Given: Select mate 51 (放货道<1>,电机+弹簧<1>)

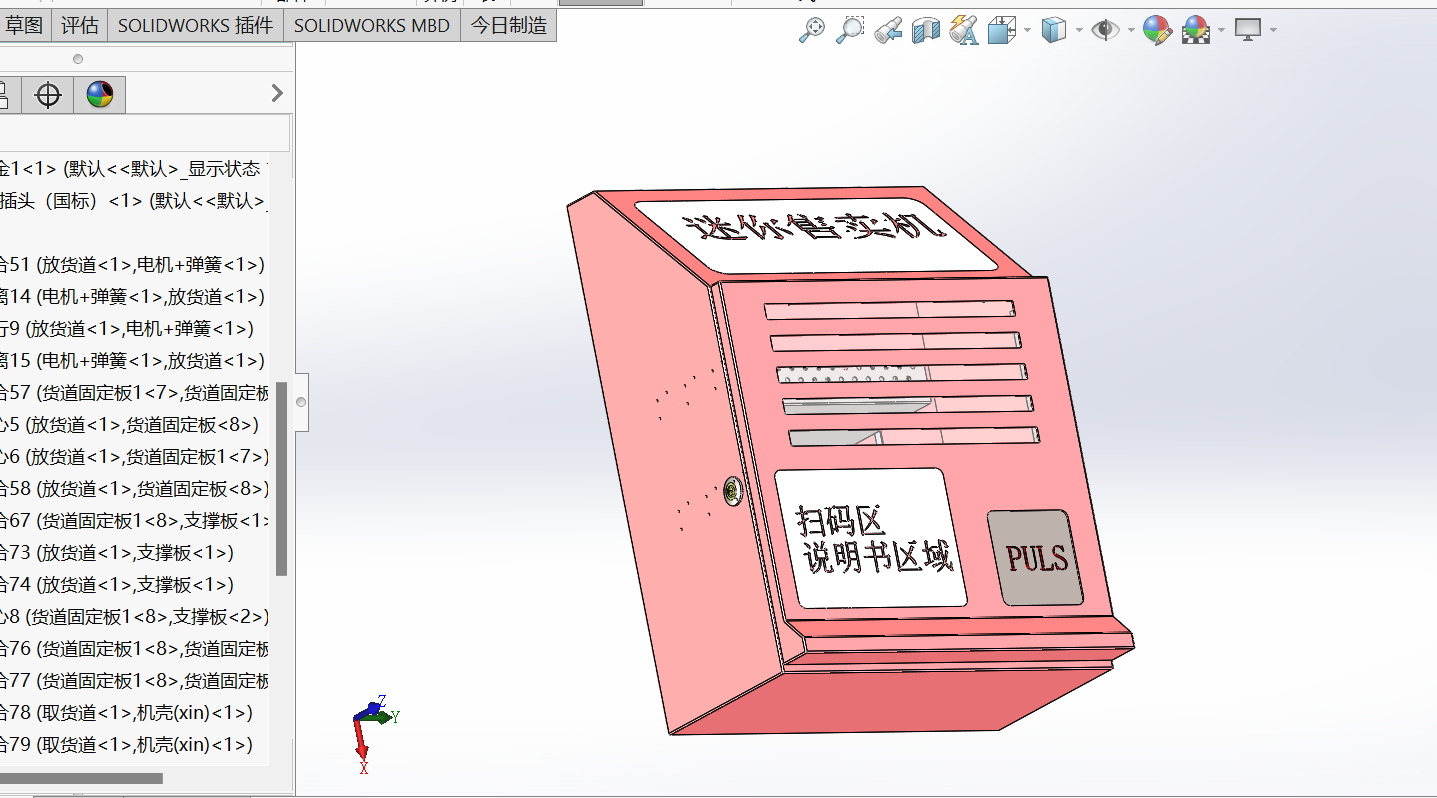Looking at the screenshot, I should point(132,265).
